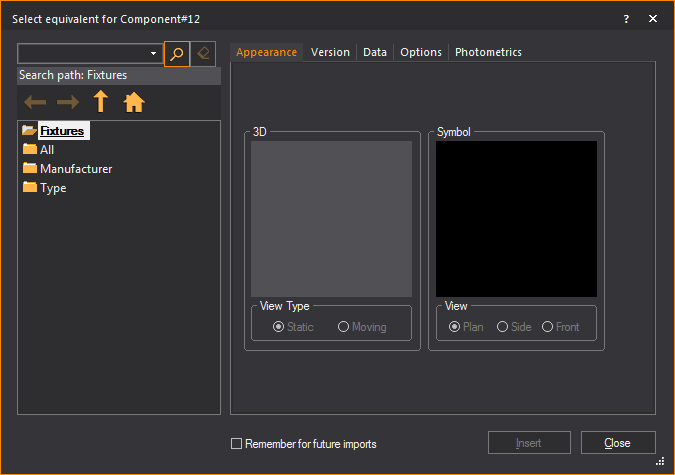The image size is (675, 475).
Task: Navigate back with left arrow icon
Action: point(35,102)
